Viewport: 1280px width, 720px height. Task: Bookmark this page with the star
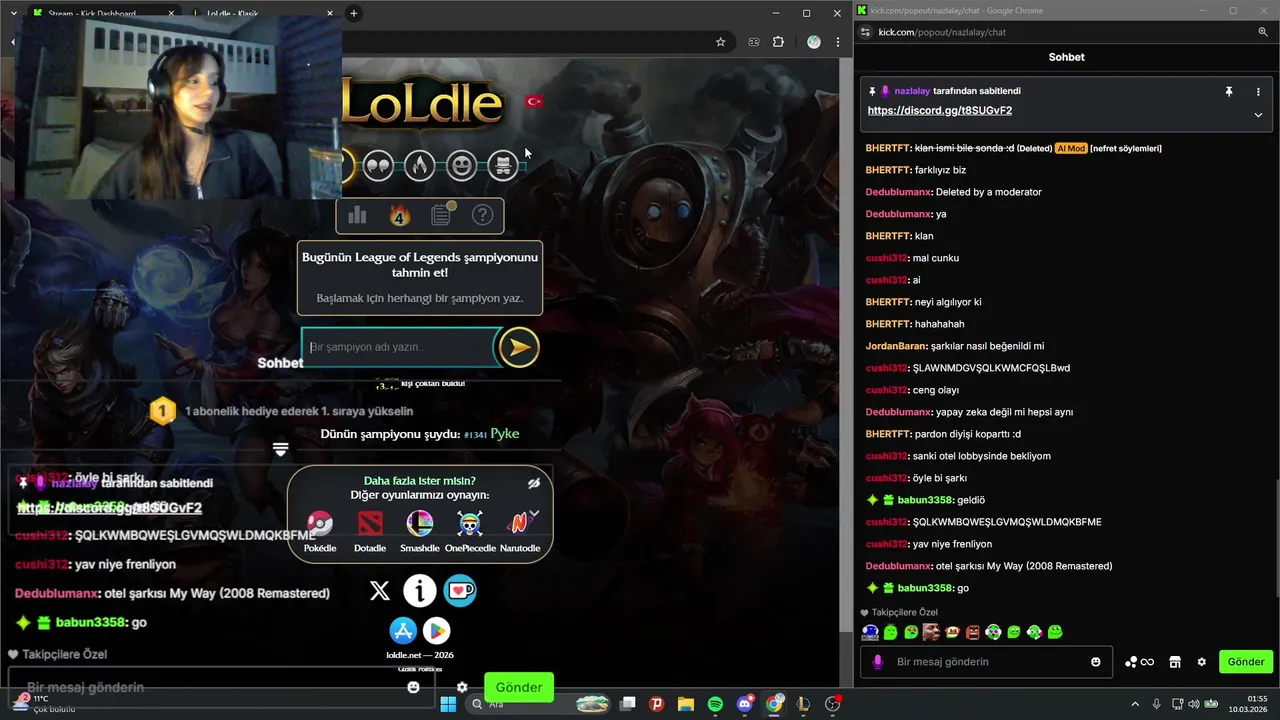point(720,42)
